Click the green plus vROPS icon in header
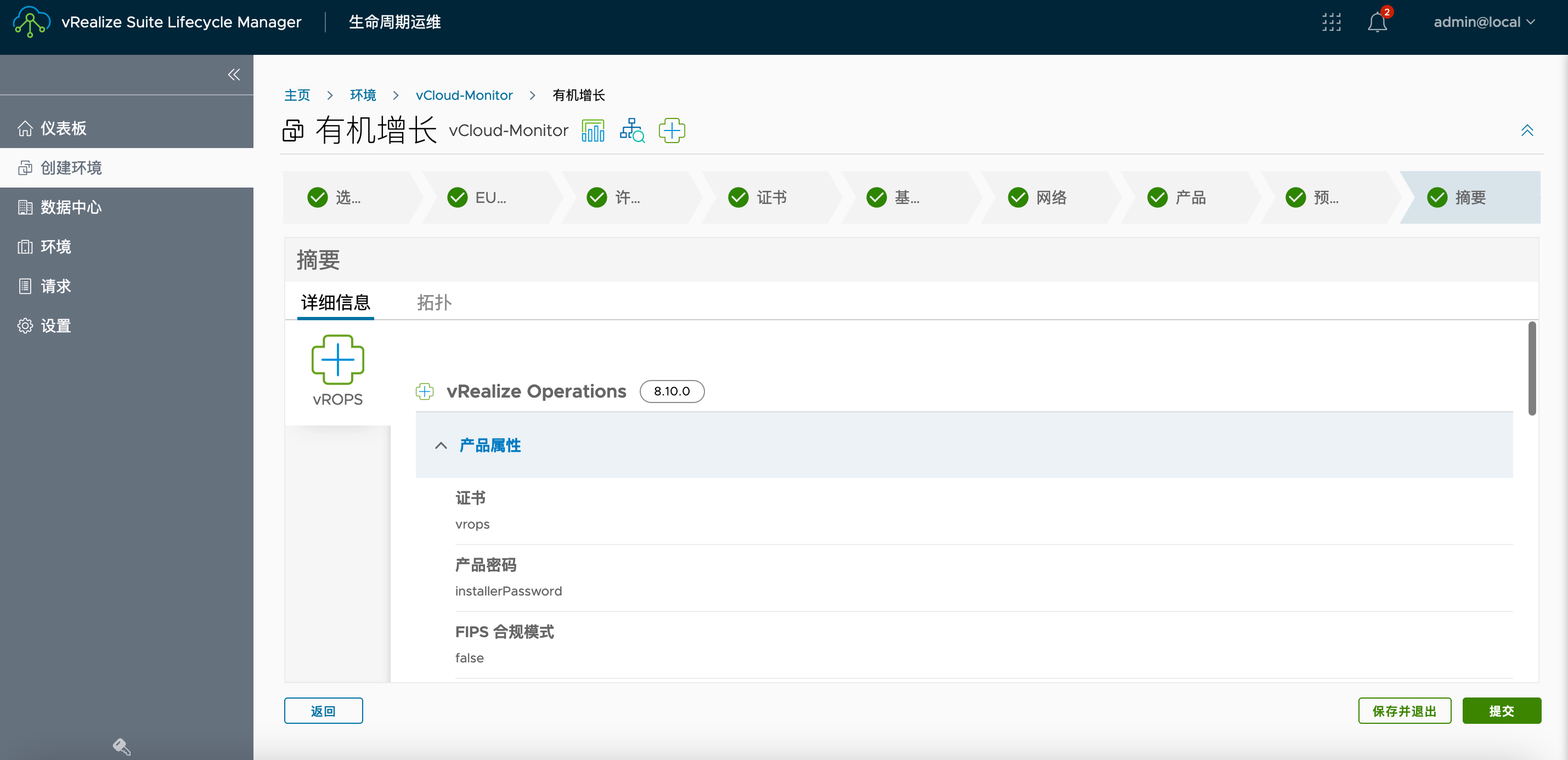Image resolution: width=1568 pixels, height=760 pixels. (x=672, y=130)
